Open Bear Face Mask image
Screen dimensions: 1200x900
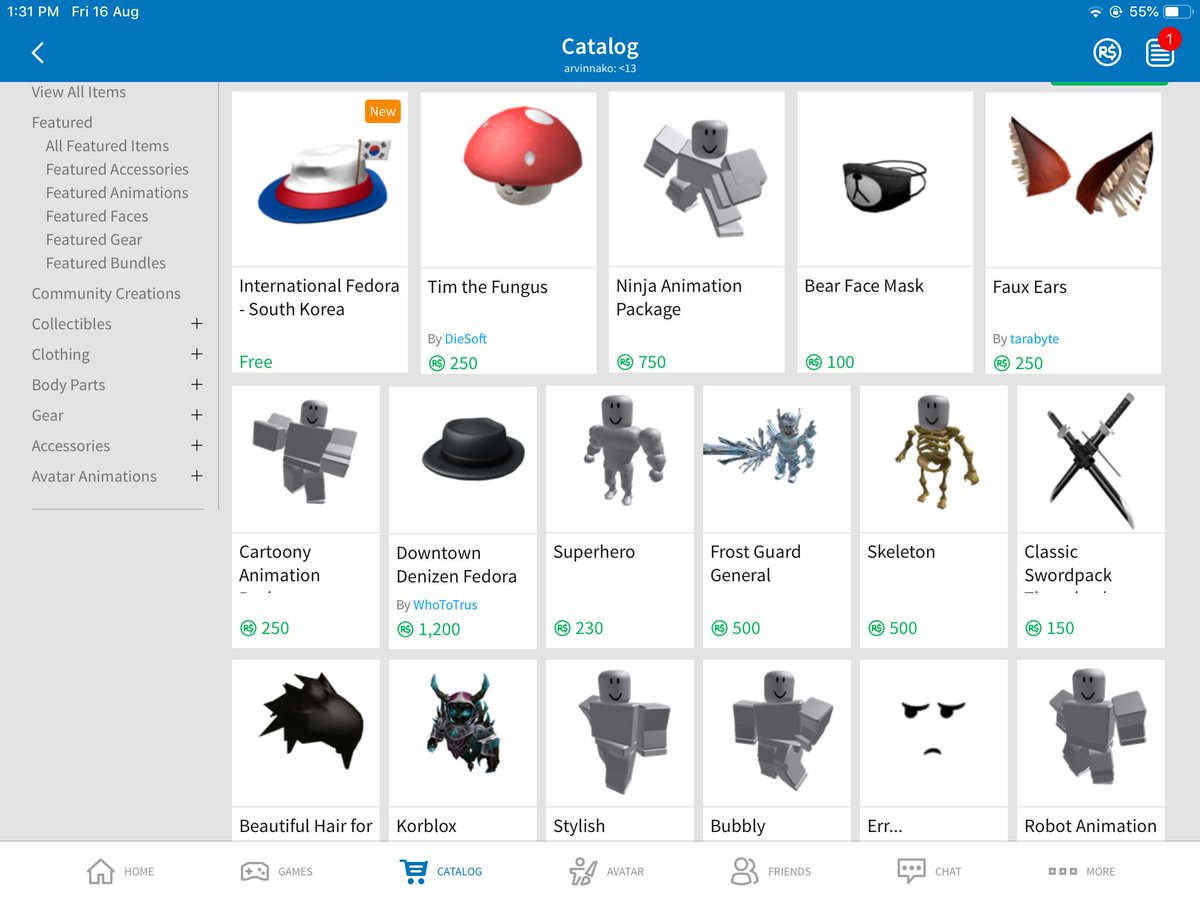(885, 180)
